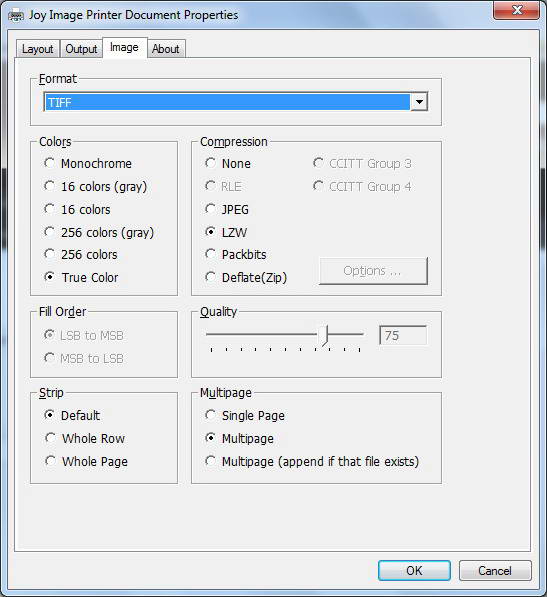Choose Single Page output

pos(245,415)
